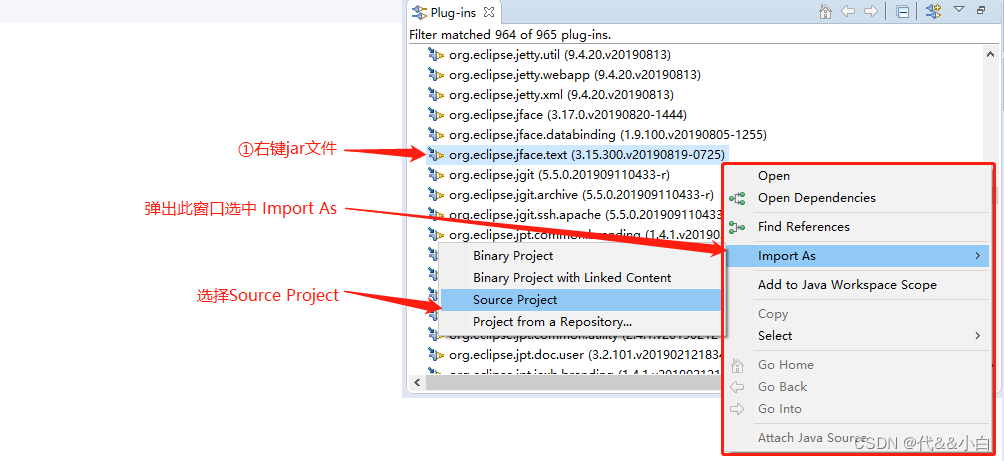Click the horizontal scrollbar thumb in plug-in list
Viewport: 1004px width, 461px height.
(x=573, y=382)
